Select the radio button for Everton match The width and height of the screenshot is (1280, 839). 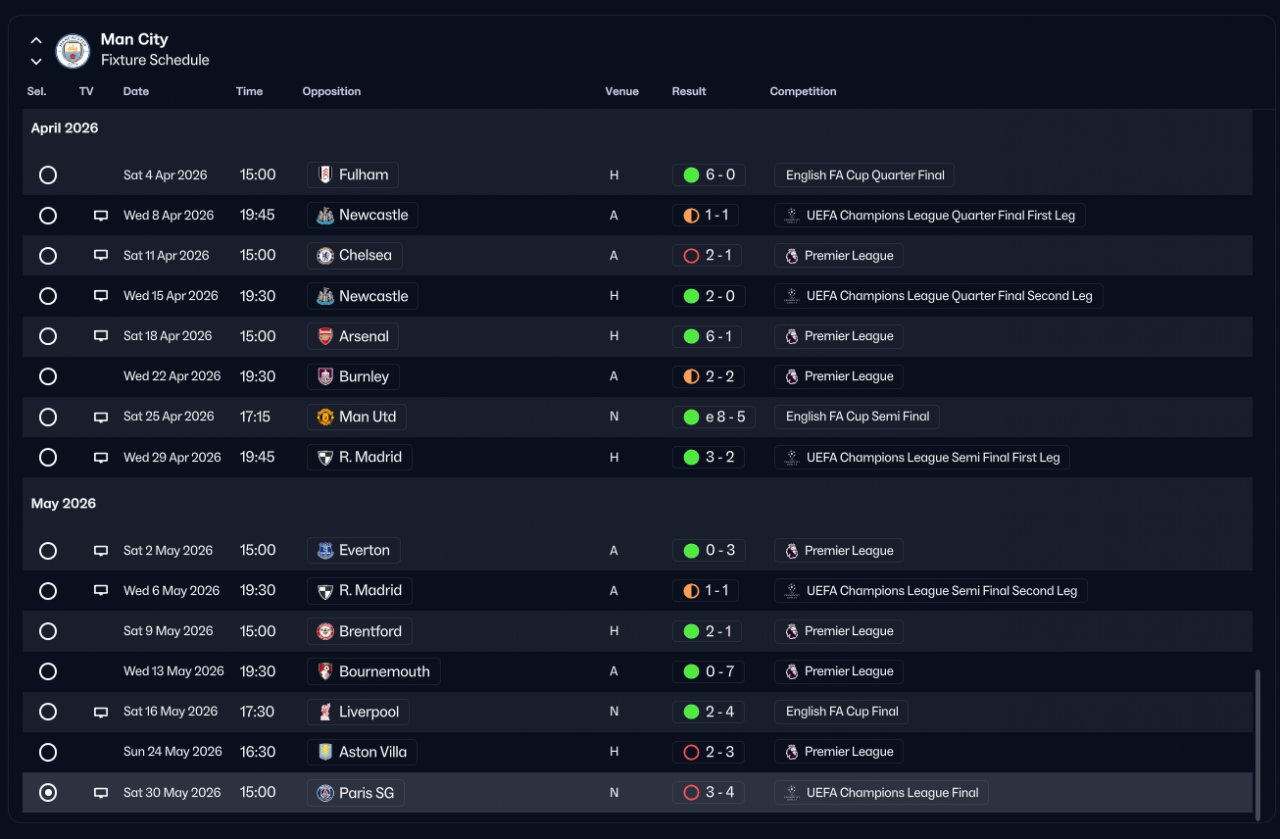coord(48,551)
